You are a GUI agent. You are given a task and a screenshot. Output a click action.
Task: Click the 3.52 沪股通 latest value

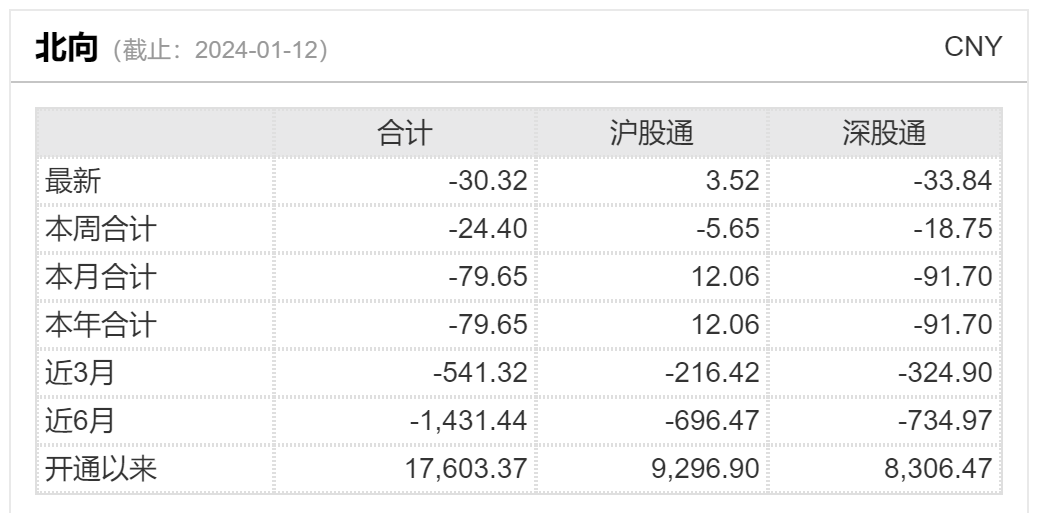tap(733, 181)
